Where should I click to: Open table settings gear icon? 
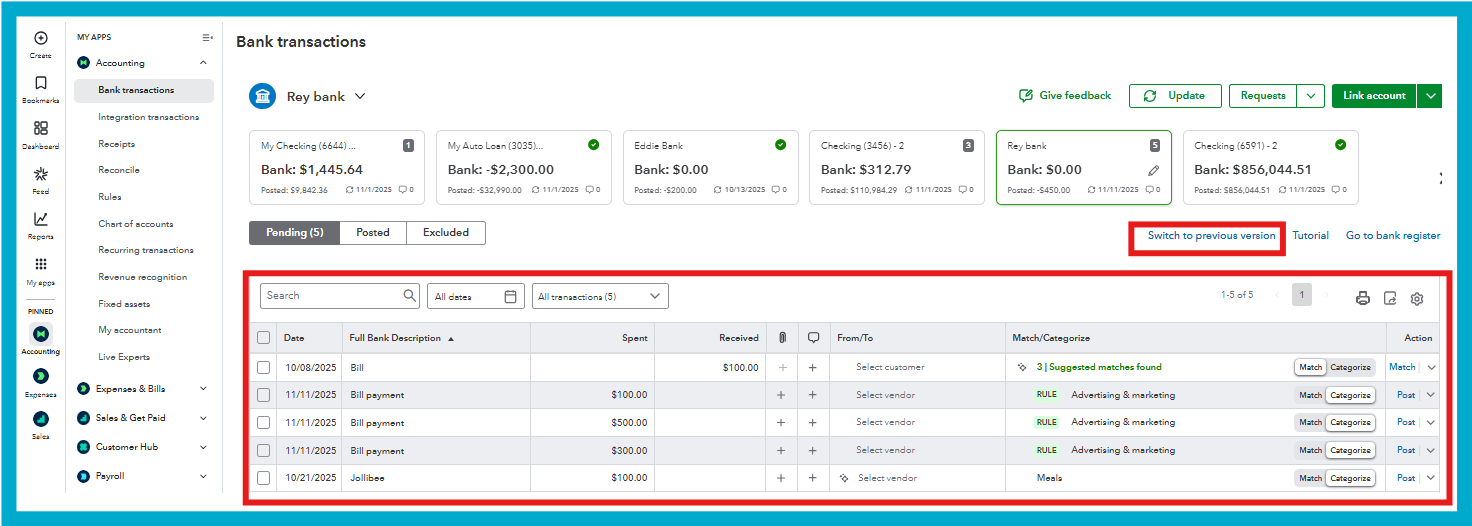coord(1417,298)
